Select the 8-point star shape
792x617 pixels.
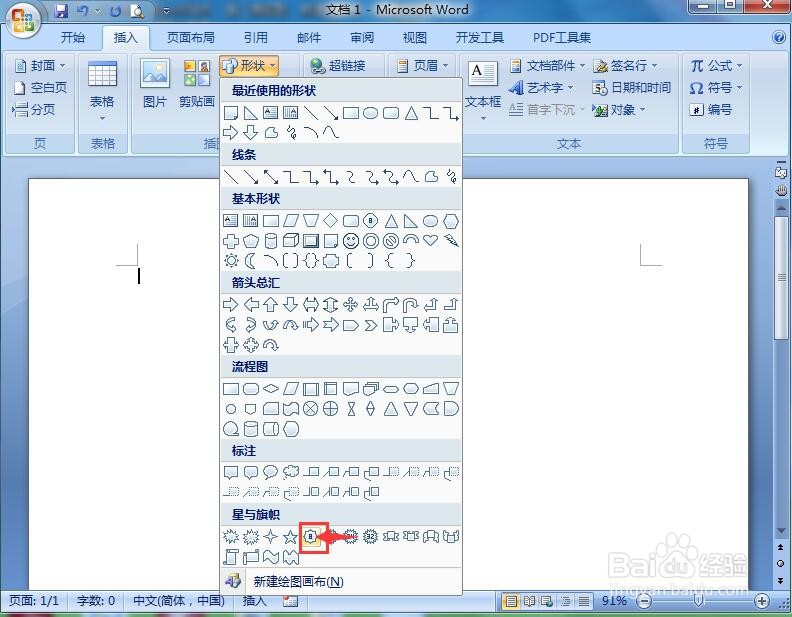pyautogui.click(x=311, y=536)
